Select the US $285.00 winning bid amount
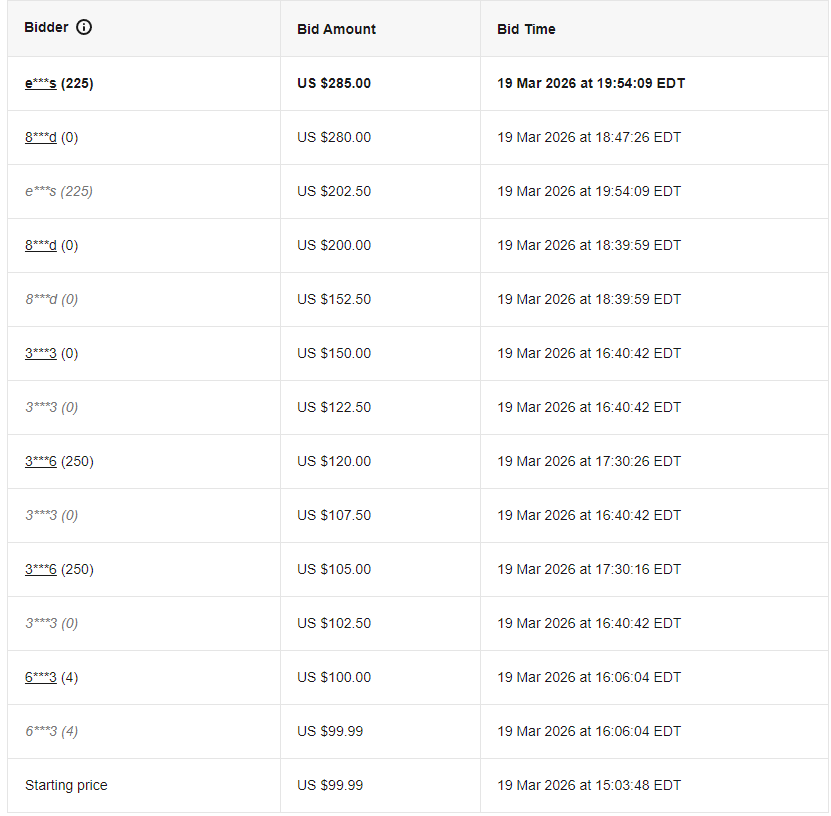This screenshot has height=816, width=831. pos(334,84)
